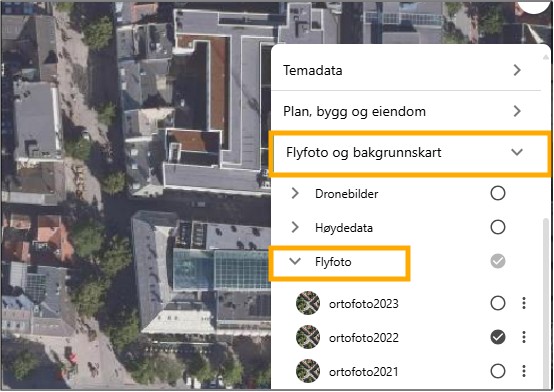Select ortofoto2023 layer name
This screenshot has height=392, width=554.
(364, 304)
